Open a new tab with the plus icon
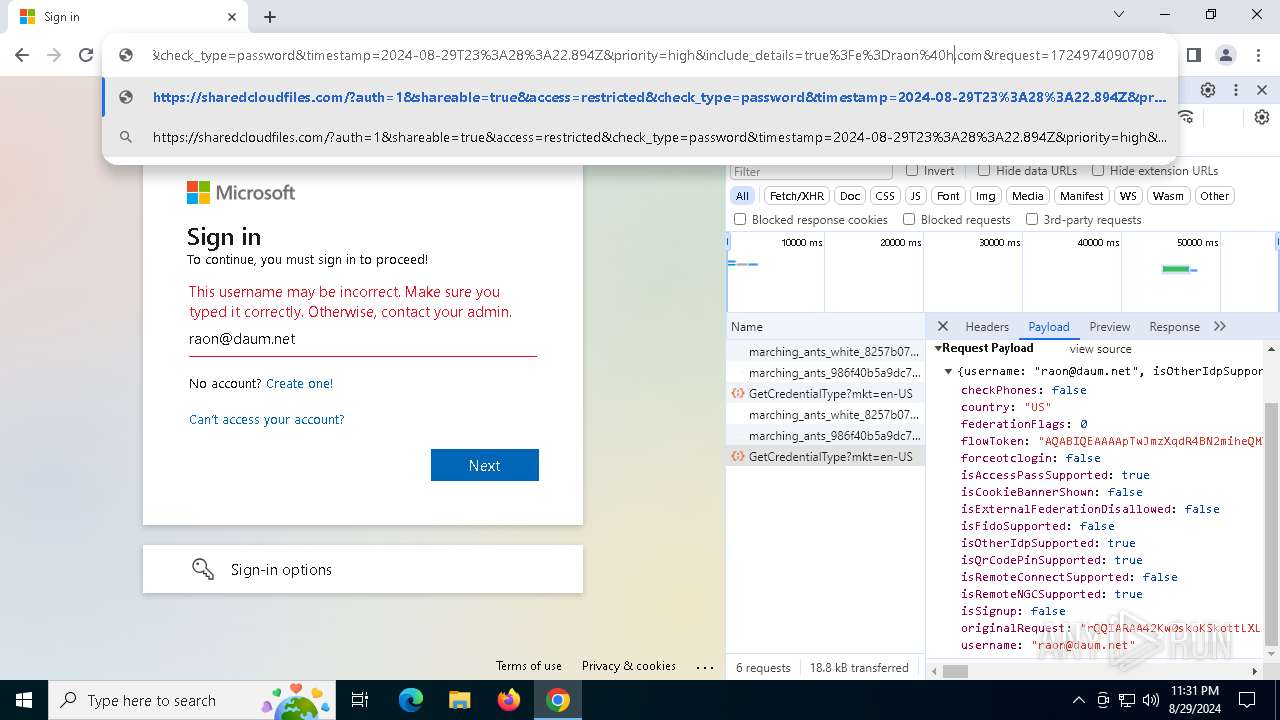Viewport: 1280px width, 720px height. (270, 17)
